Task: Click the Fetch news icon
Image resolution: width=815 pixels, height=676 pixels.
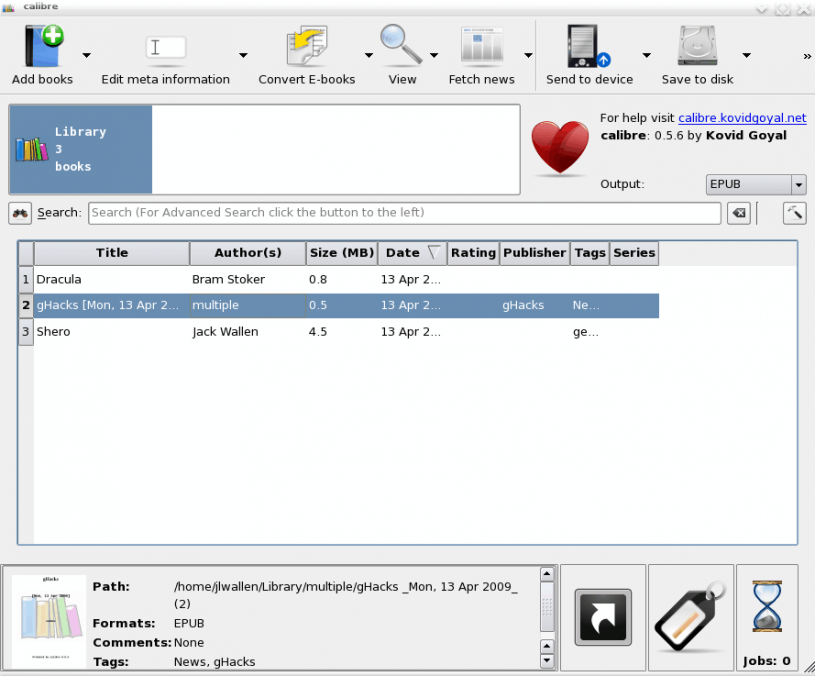Action: (x=482, y=46)
